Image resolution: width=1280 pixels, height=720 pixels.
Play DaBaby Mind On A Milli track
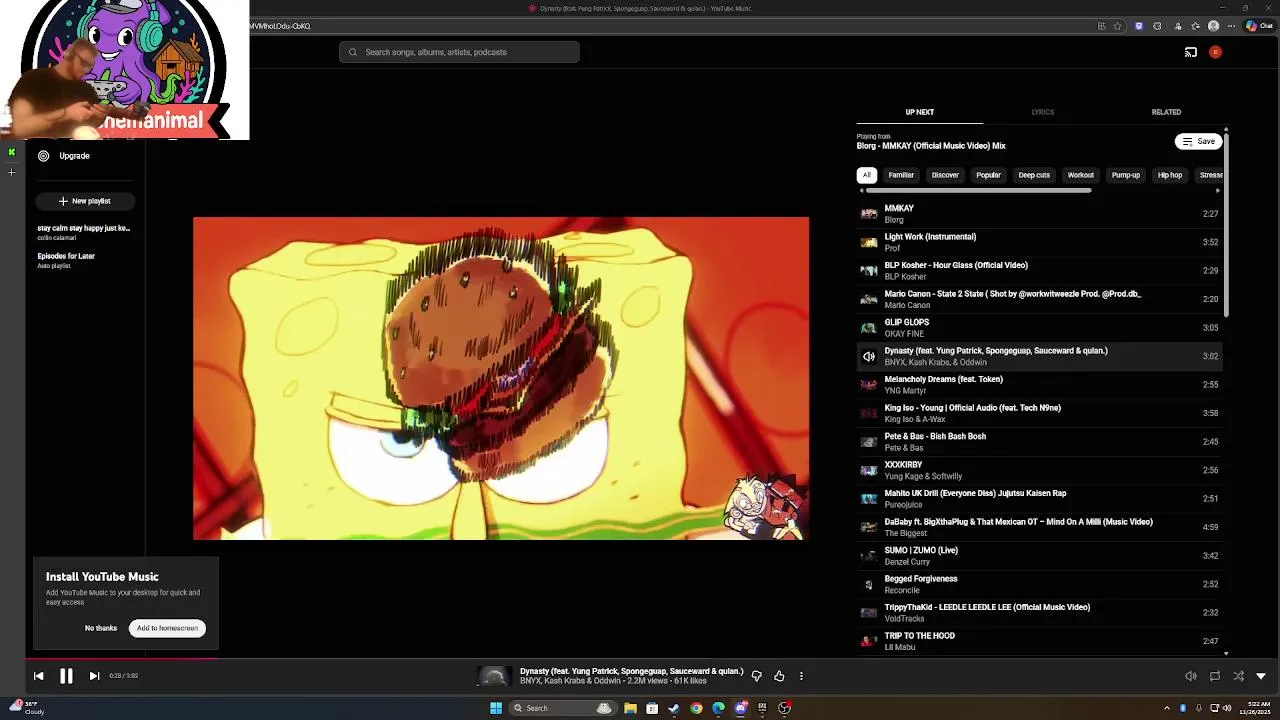point(1039,527)
